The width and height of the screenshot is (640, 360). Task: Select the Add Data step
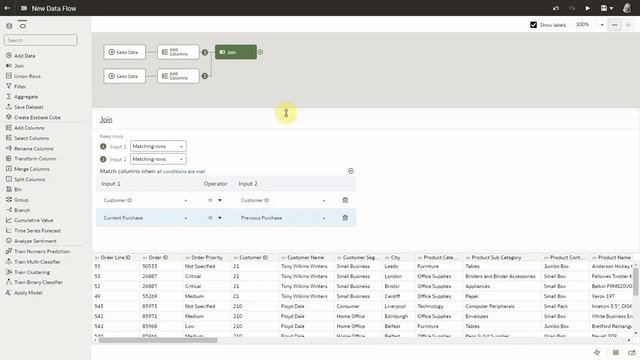(20, 56)
